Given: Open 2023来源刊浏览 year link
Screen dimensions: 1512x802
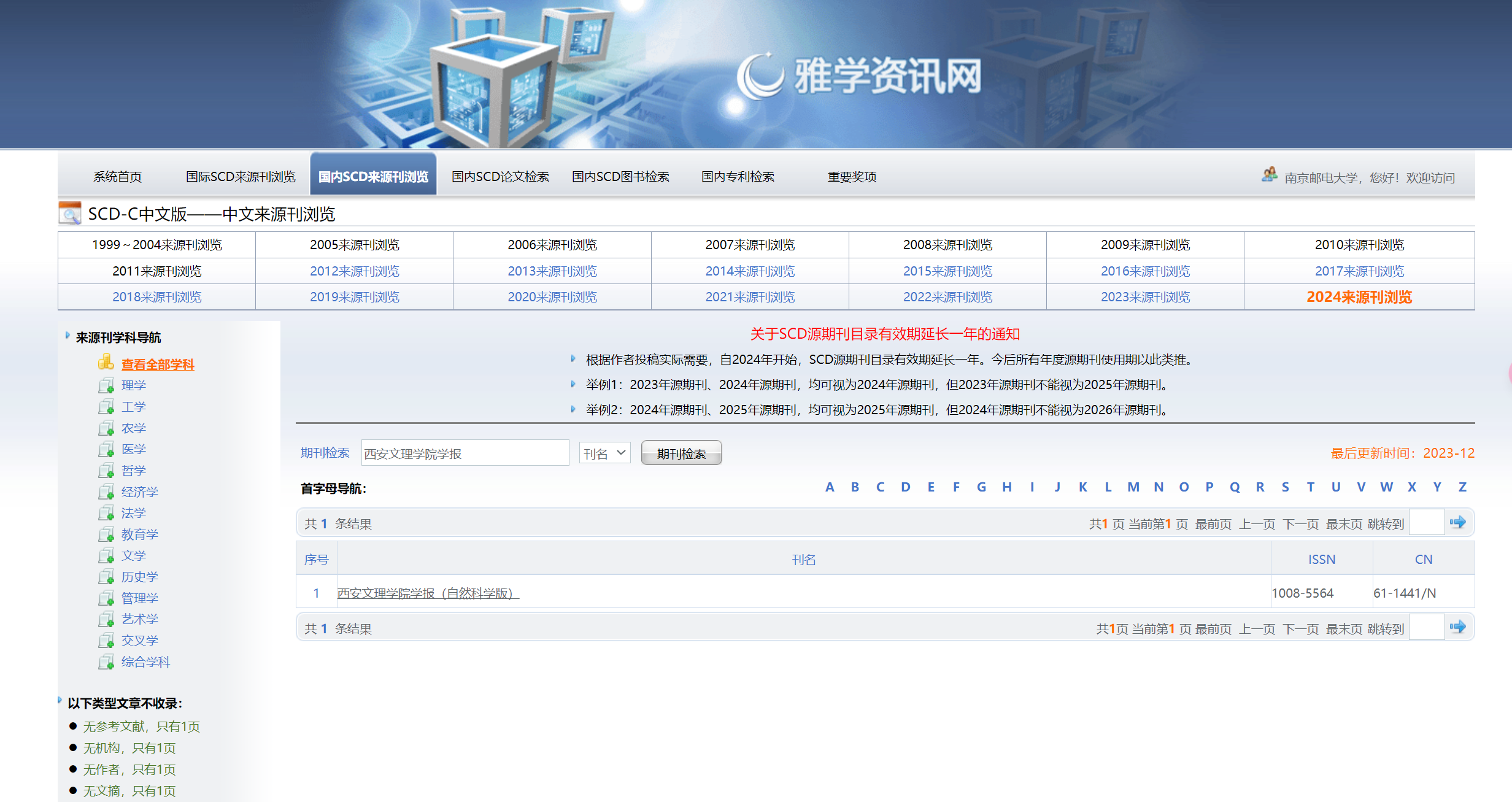Looking at the screenshot, I should point(1144,297).
